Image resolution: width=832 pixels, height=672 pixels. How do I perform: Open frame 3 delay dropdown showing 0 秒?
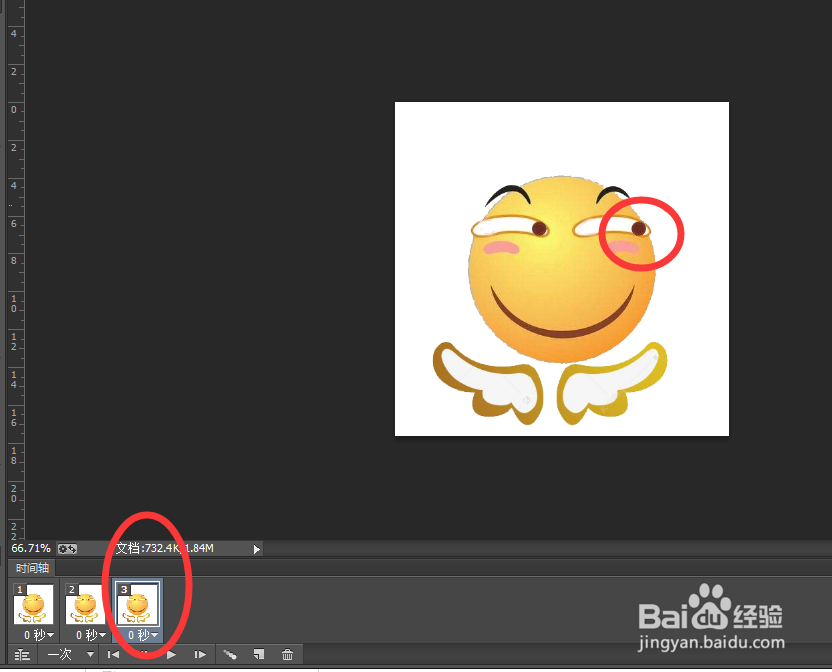coord(143,635)
